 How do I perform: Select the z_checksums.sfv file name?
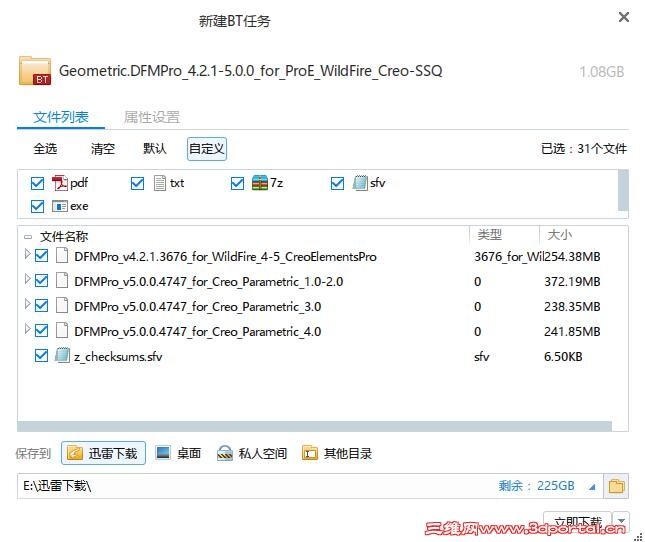118,357
